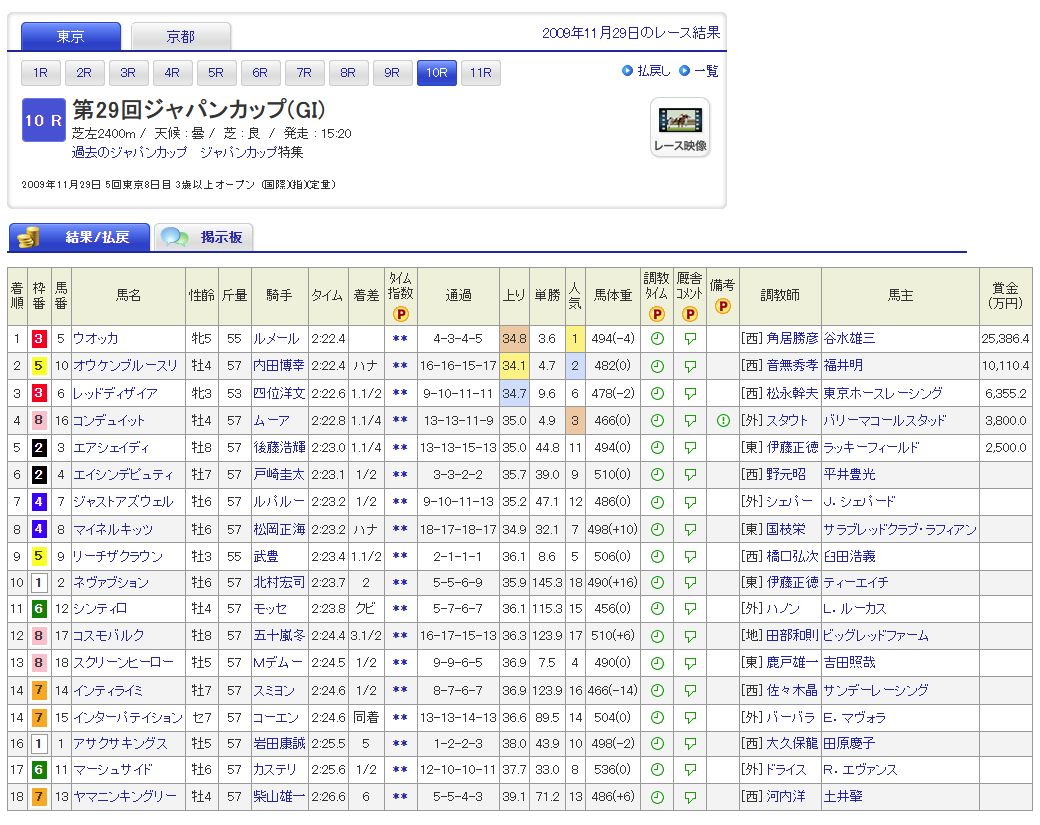This screenshot has width=1040, height=825.
Task: Open training time clock for レッドディザイア
Action: [657, 393]
